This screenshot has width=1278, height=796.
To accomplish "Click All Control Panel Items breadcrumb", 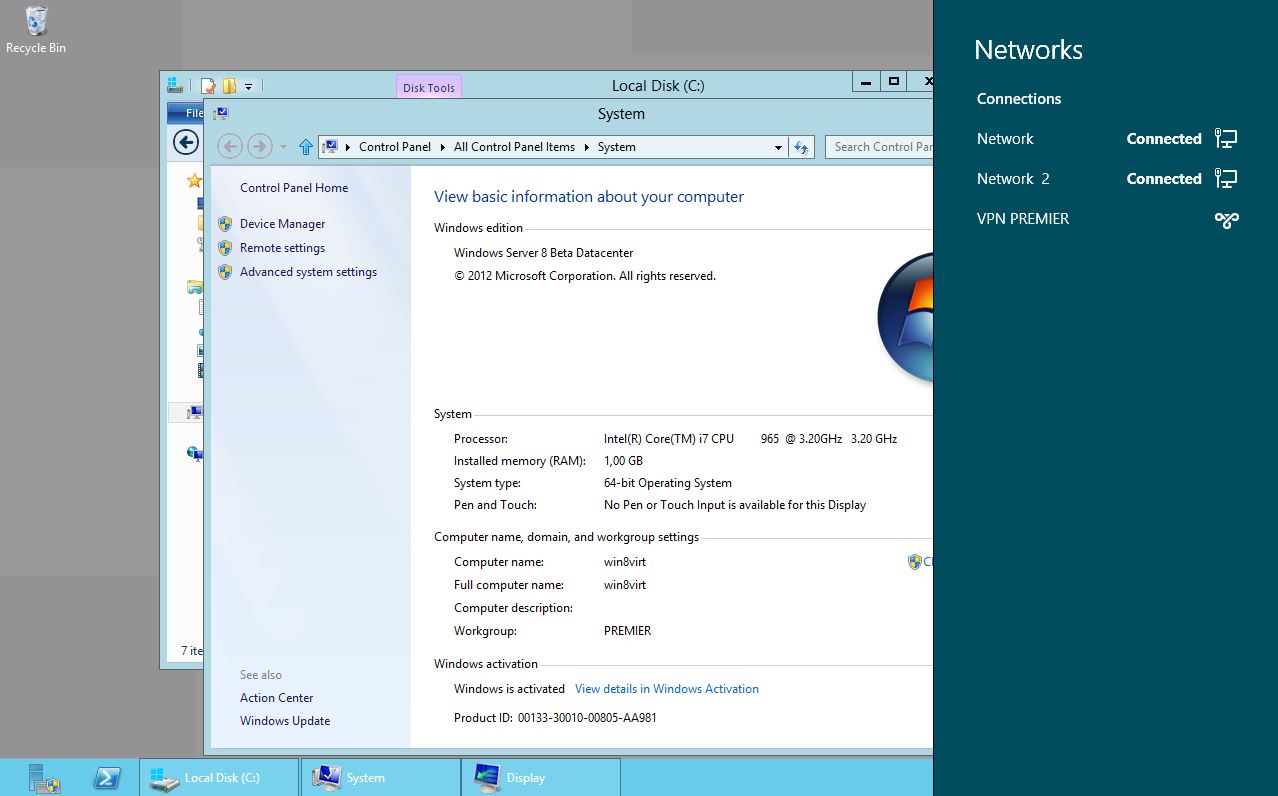I will pyautogui.click(x=514, y=147).
